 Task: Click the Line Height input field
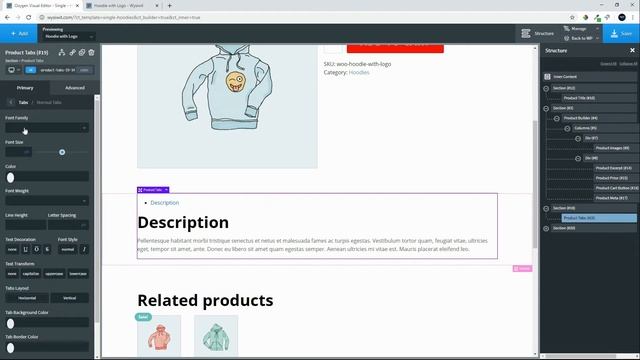click(x=25, y=225)
